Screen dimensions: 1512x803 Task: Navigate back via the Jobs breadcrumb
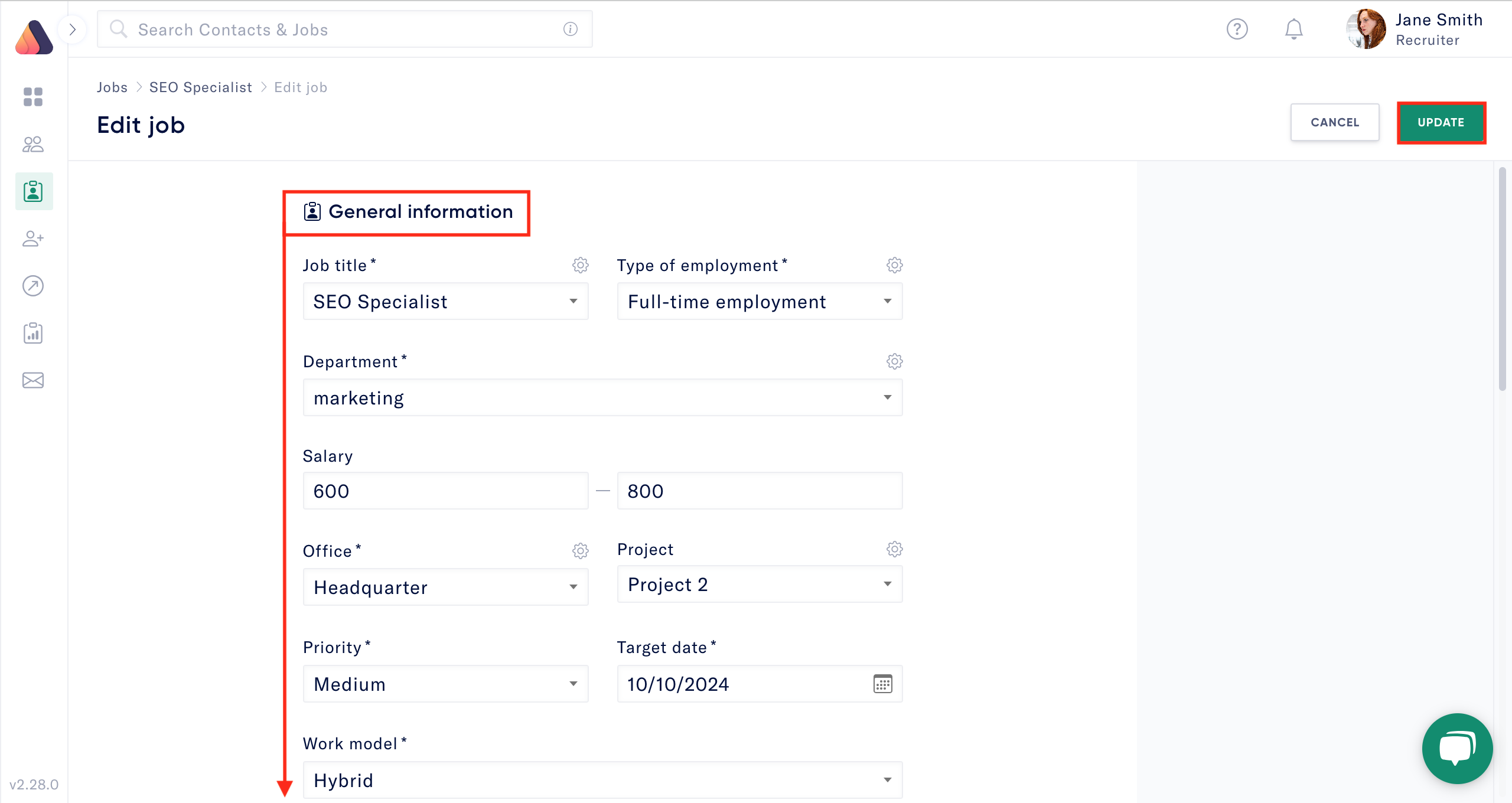[x=112, y=87]
